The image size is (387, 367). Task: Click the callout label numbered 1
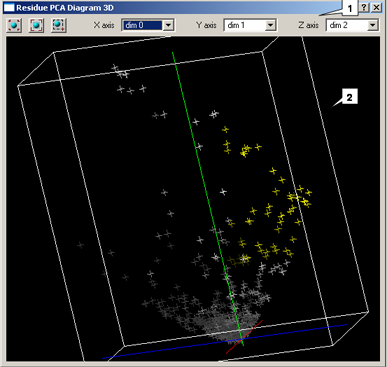click(x=350, y=9)
